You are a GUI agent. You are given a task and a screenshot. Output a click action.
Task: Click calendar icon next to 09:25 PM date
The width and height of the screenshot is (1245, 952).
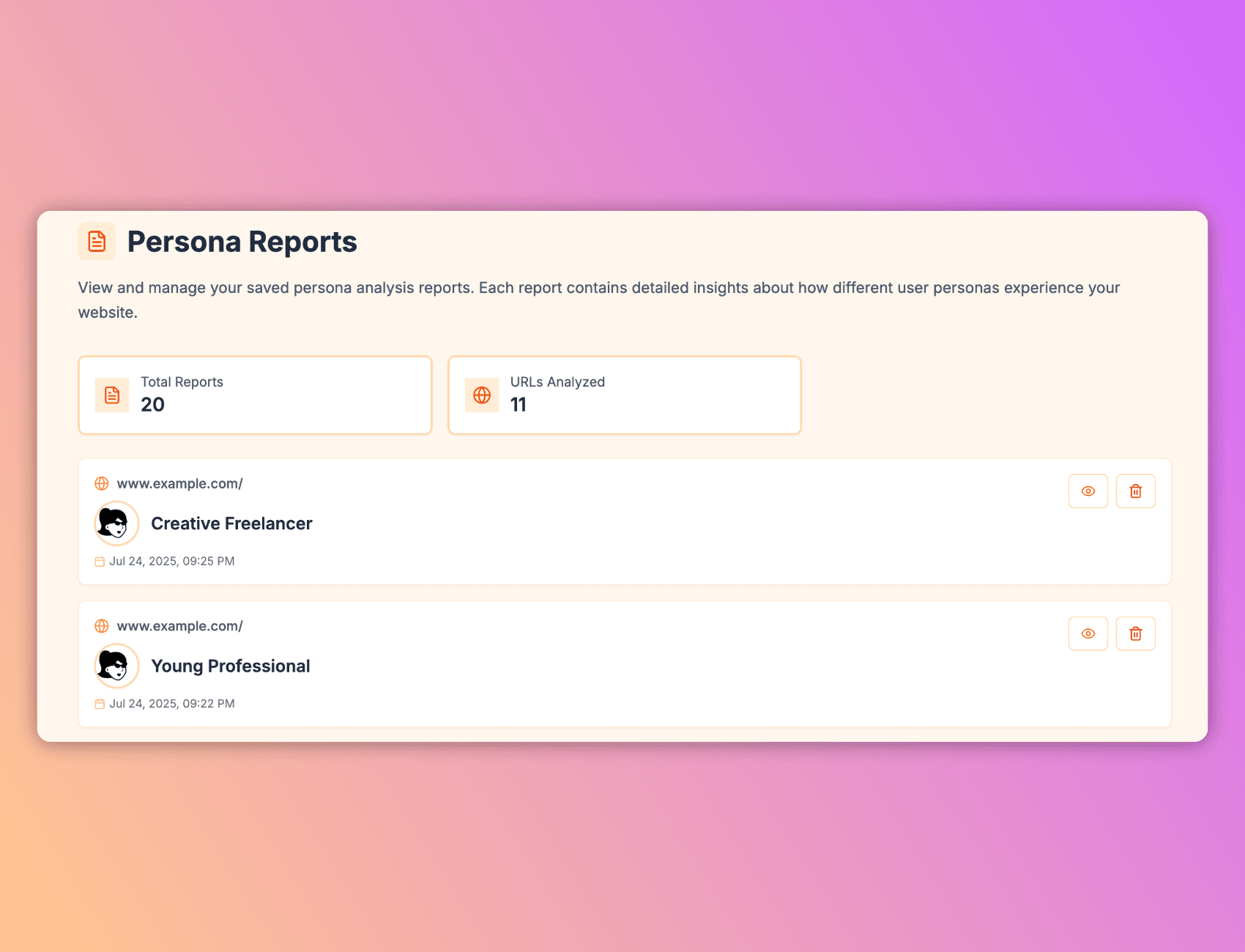click(100, 562)
